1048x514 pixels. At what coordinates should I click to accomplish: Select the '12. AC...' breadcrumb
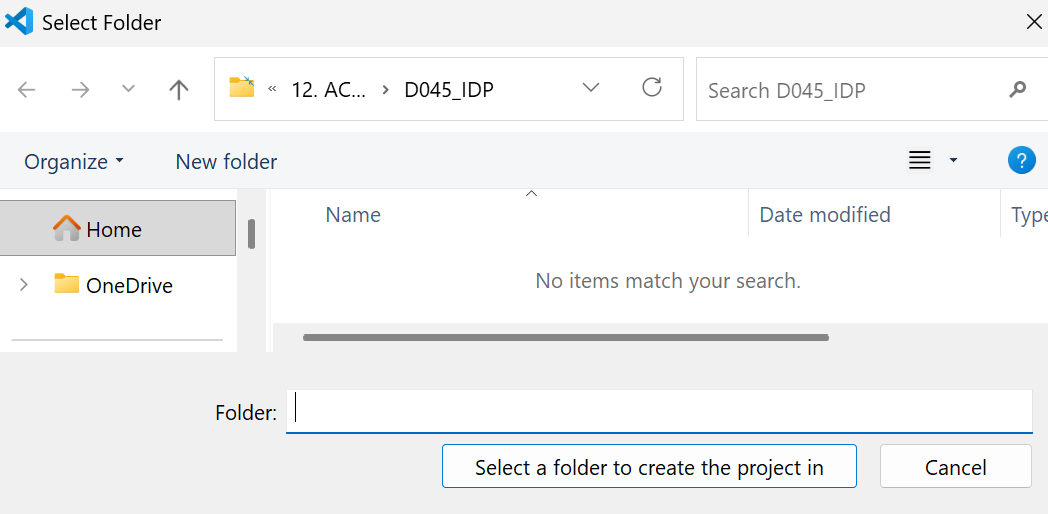329,90
